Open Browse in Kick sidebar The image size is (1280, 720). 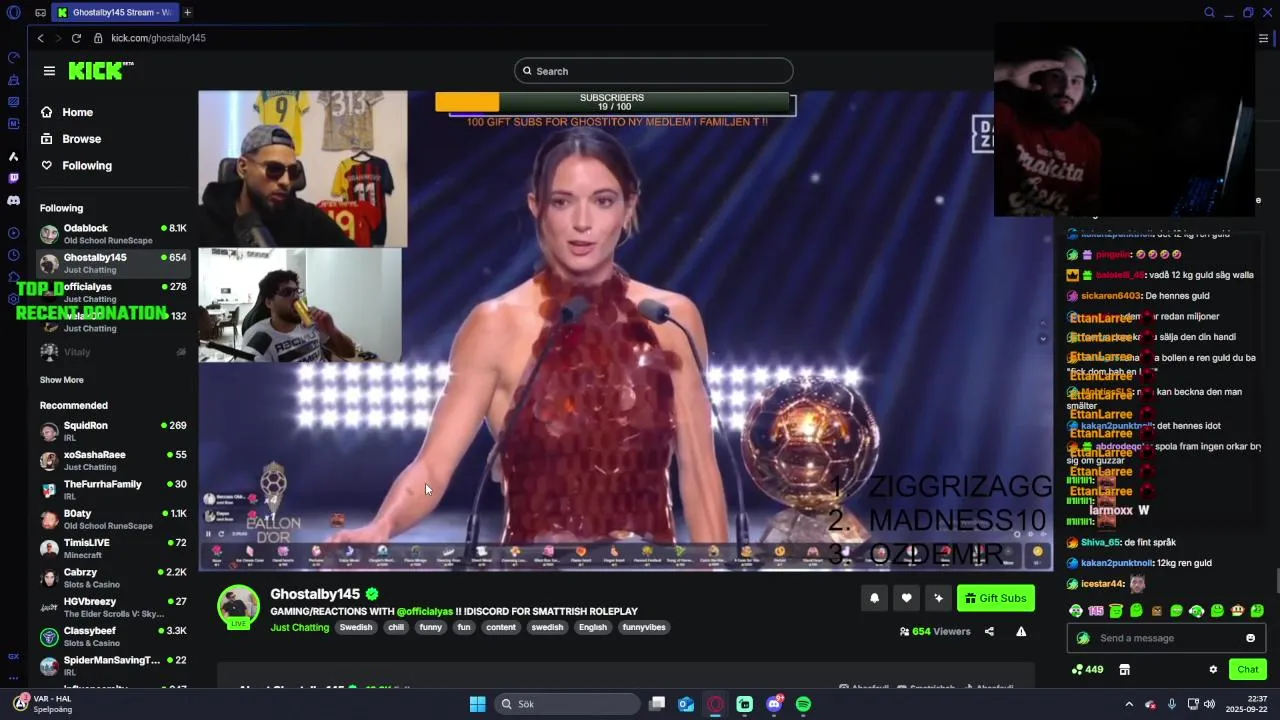pyautogui.click(x=82, y=139)
